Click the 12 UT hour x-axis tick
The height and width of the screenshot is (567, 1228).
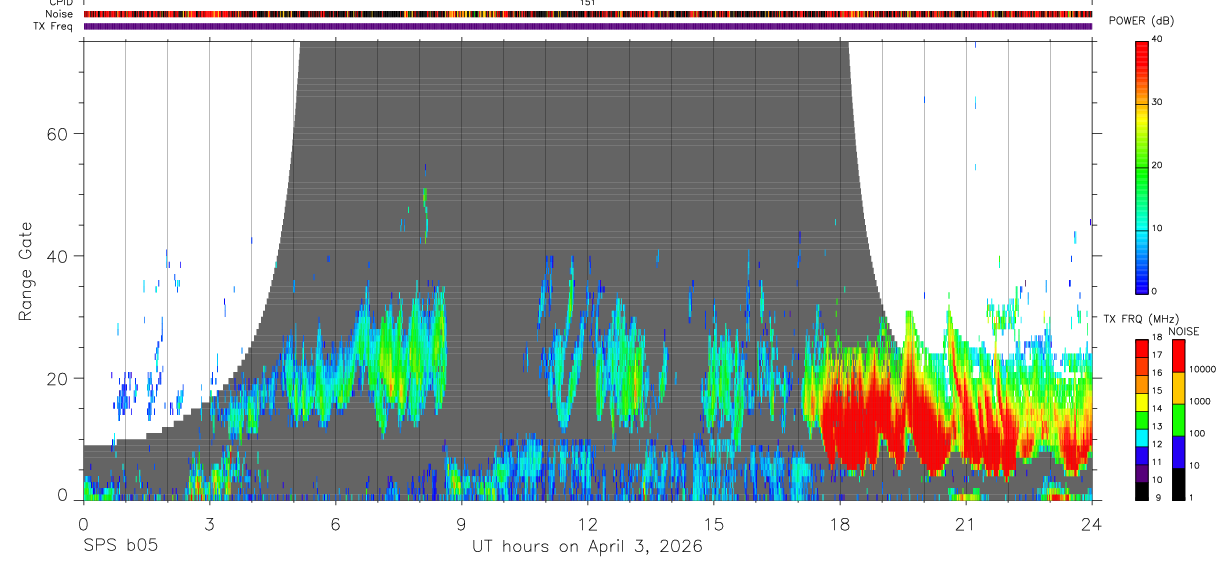pyautogui.click(x=588, y=523)
